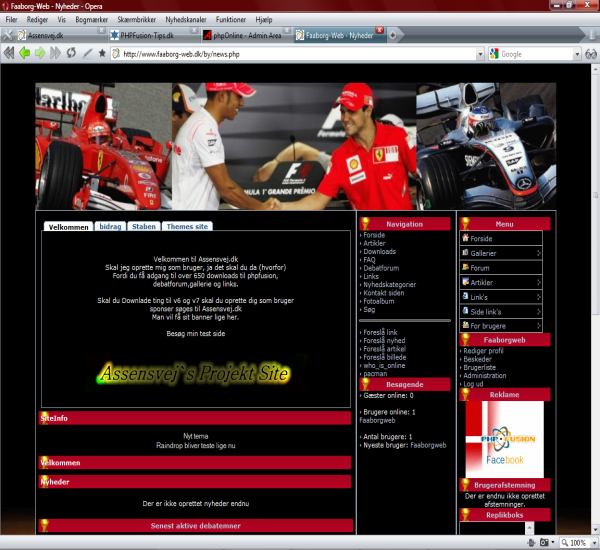Screen dimensions: 600x550
Task: Close the Faaborg-Web - Nyheder tab
Action: [x=379, y=30]
